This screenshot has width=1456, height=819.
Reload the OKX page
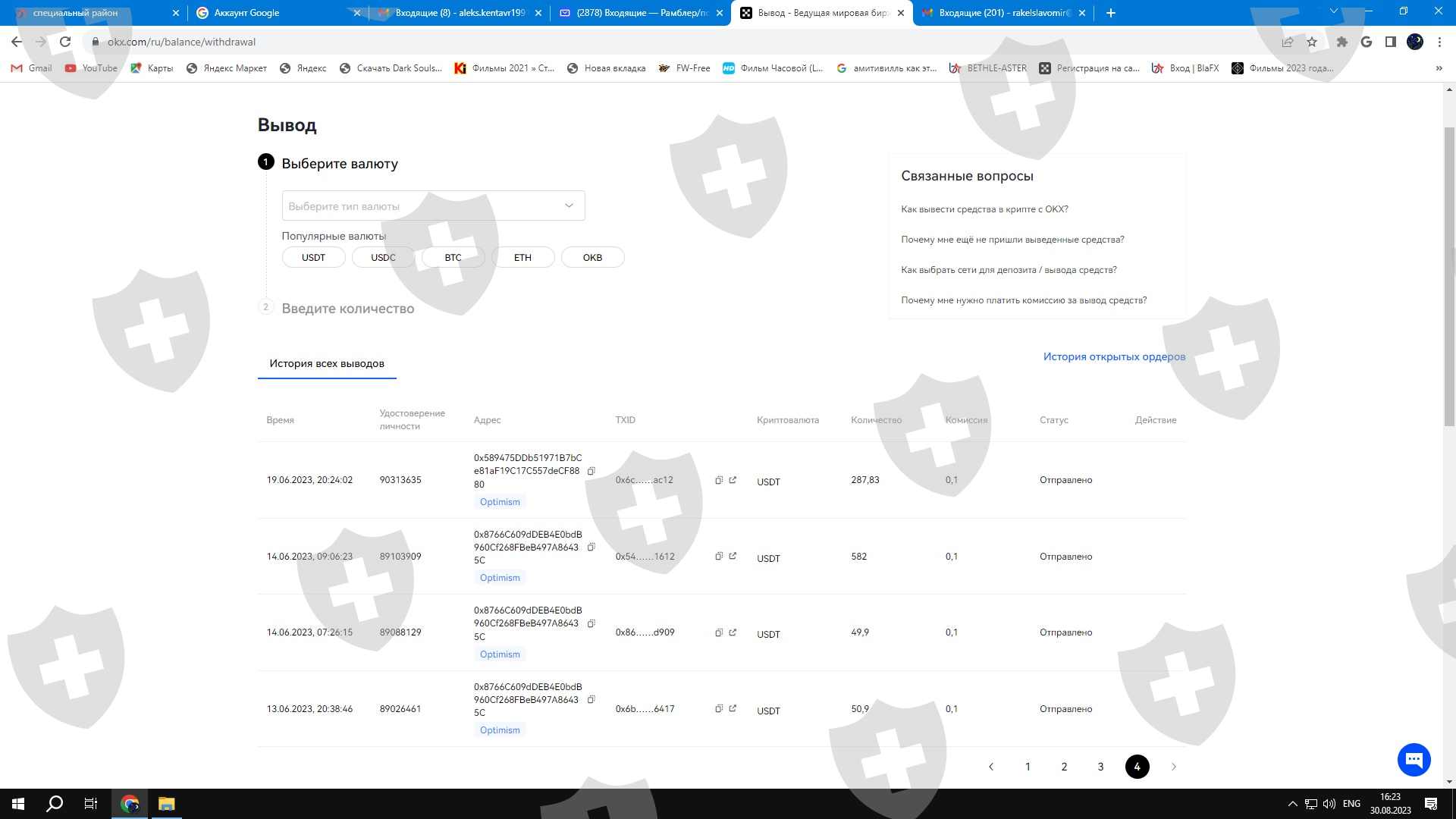tap(65, 42)
